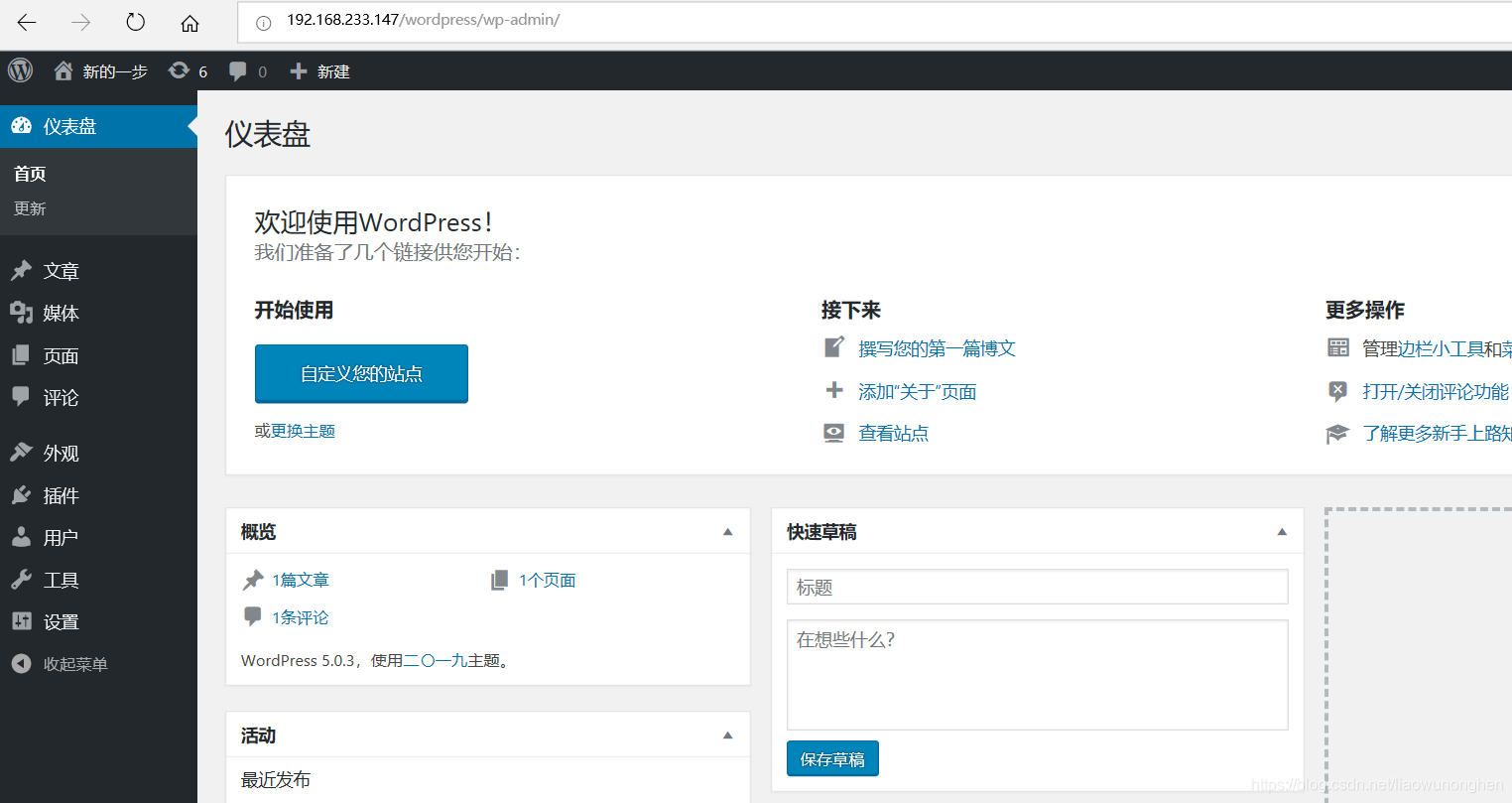
Task: Click the pages icon for 页面
Action: tap(21, 355)
